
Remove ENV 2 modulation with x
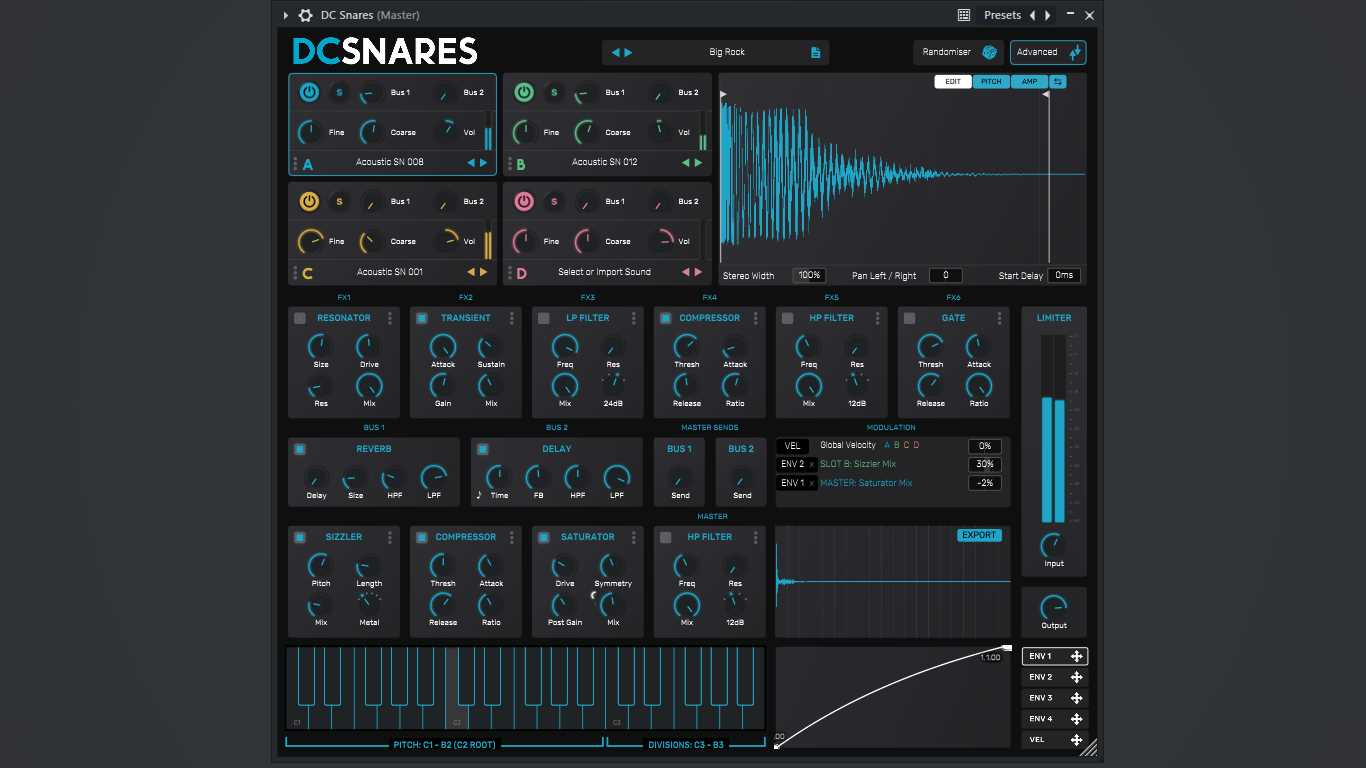click(x=812, y=465)
